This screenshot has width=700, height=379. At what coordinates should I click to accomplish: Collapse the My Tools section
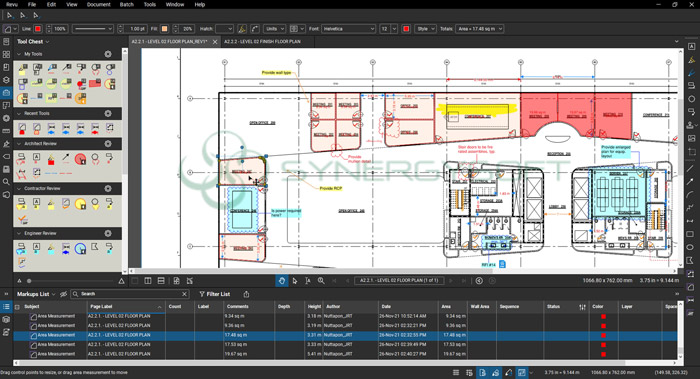pos(19,54)
